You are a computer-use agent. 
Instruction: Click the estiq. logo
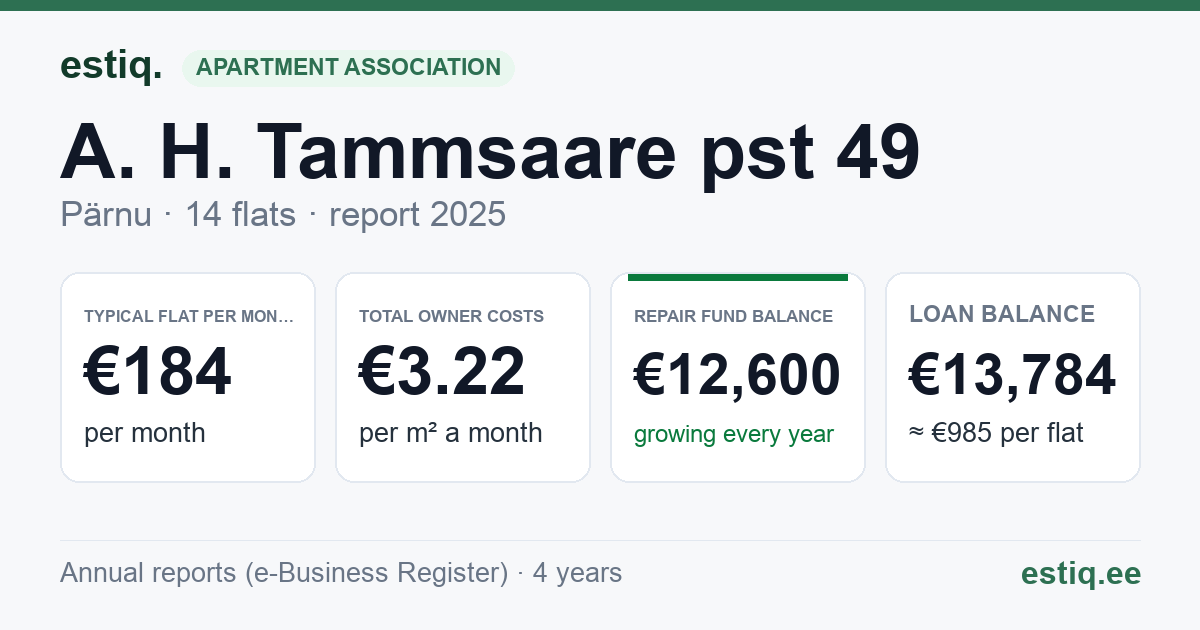(x=111, y=66)
